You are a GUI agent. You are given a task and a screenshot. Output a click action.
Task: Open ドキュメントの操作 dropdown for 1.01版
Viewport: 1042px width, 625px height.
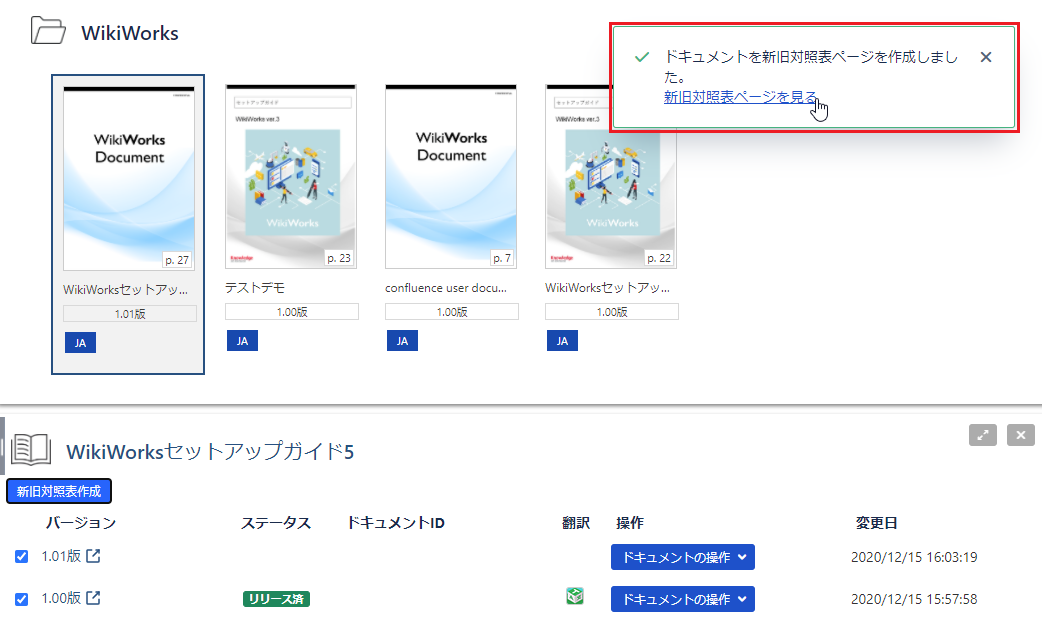point(682,557)
